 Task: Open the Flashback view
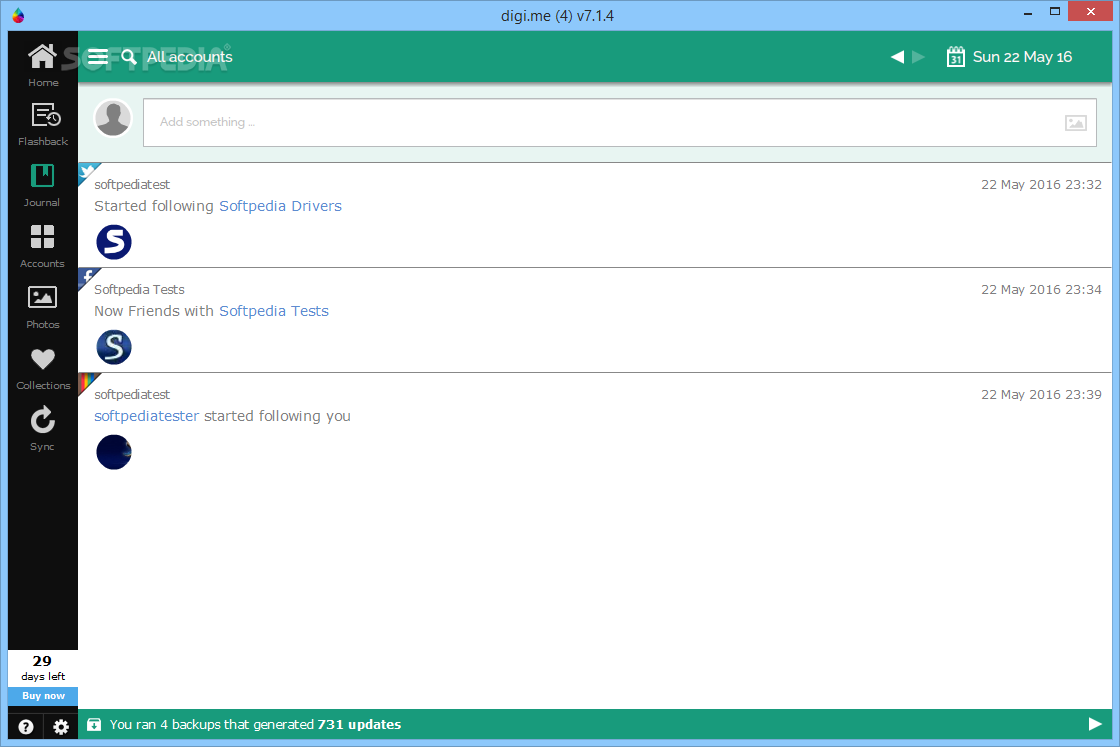43,125
